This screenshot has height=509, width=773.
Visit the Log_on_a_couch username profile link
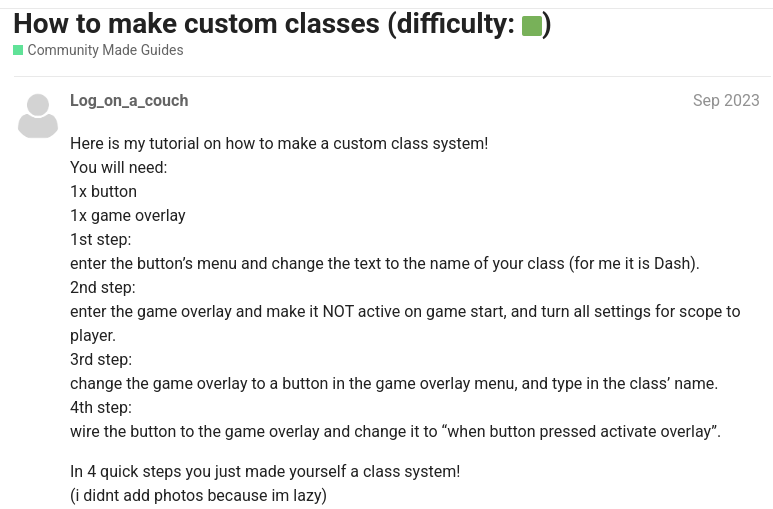coord(129,100)
